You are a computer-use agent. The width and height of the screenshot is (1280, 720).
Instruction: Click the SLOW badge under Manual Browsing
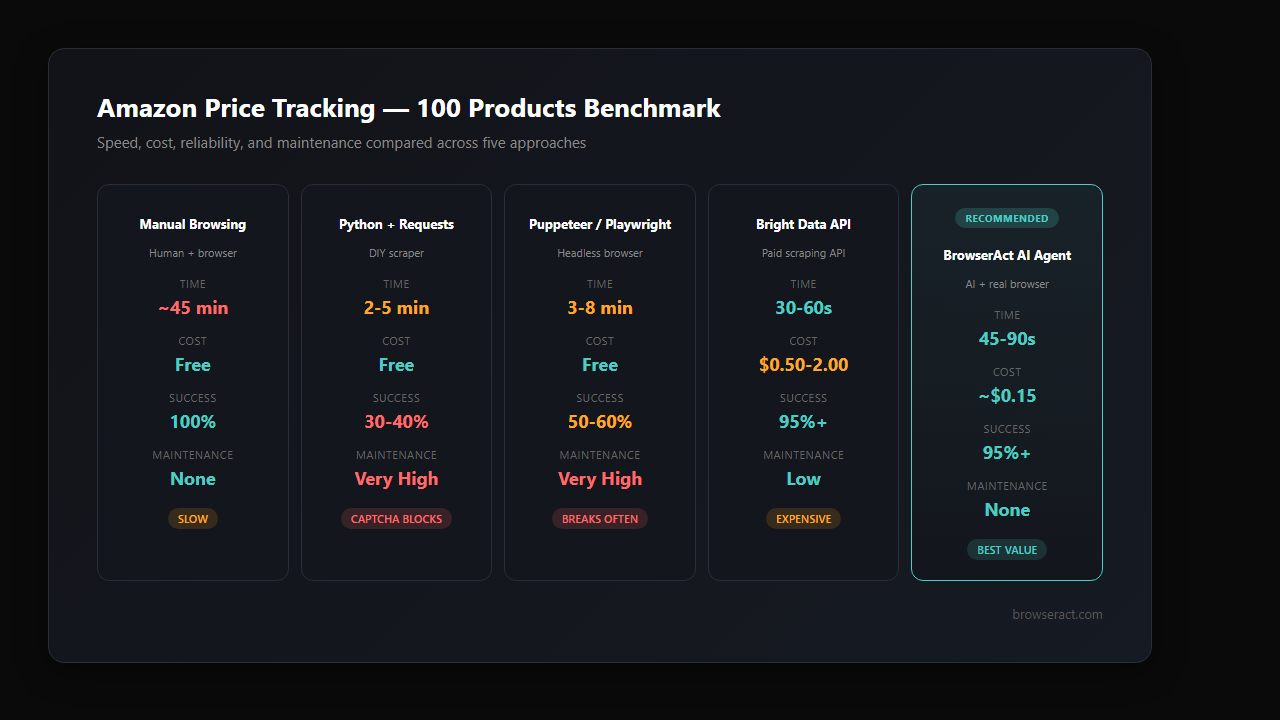tap(192, 518)
